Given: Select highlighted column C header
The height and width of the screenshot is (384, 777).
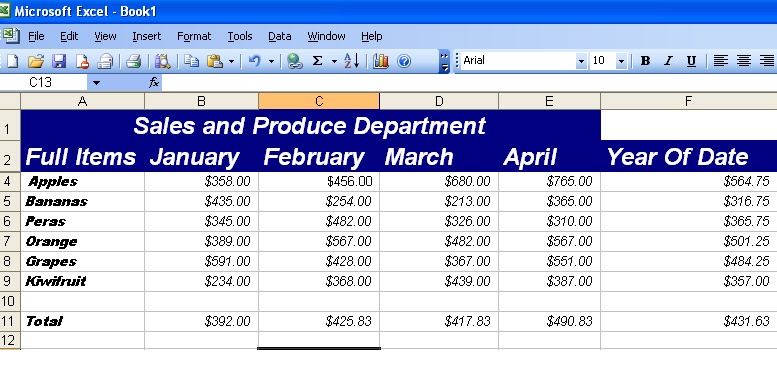Looking at the screenshot, I should tap(319, 101).
